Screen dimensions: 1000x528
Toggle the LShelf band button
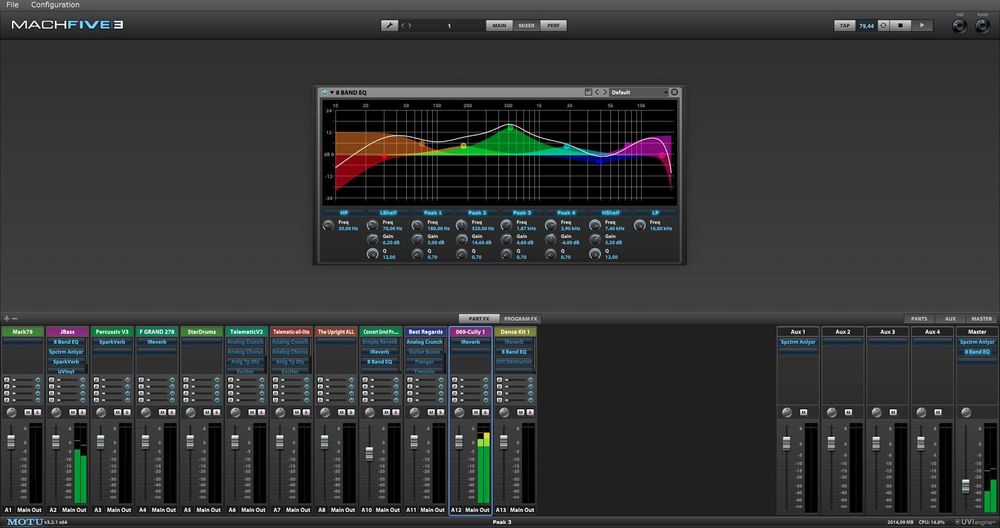[x=388, y=212]
